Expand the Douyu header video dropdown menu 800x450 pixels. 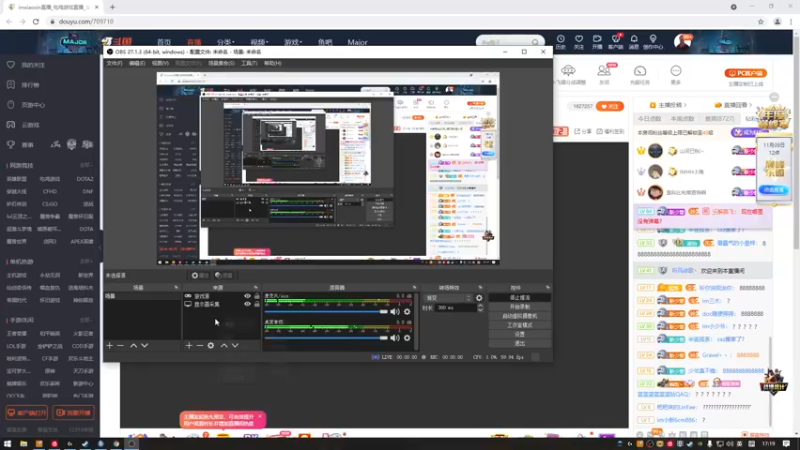[259, 42]
